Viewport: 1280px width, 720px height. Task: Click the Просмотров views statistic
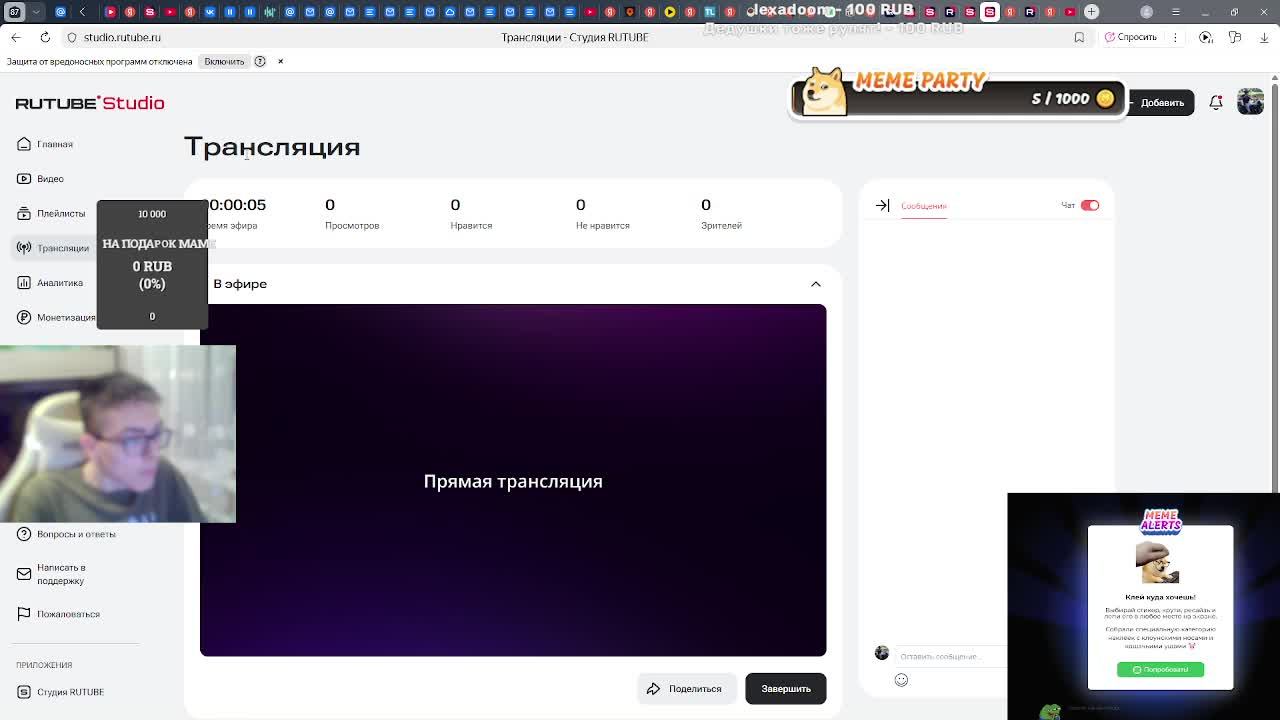(x=352, y=213)
